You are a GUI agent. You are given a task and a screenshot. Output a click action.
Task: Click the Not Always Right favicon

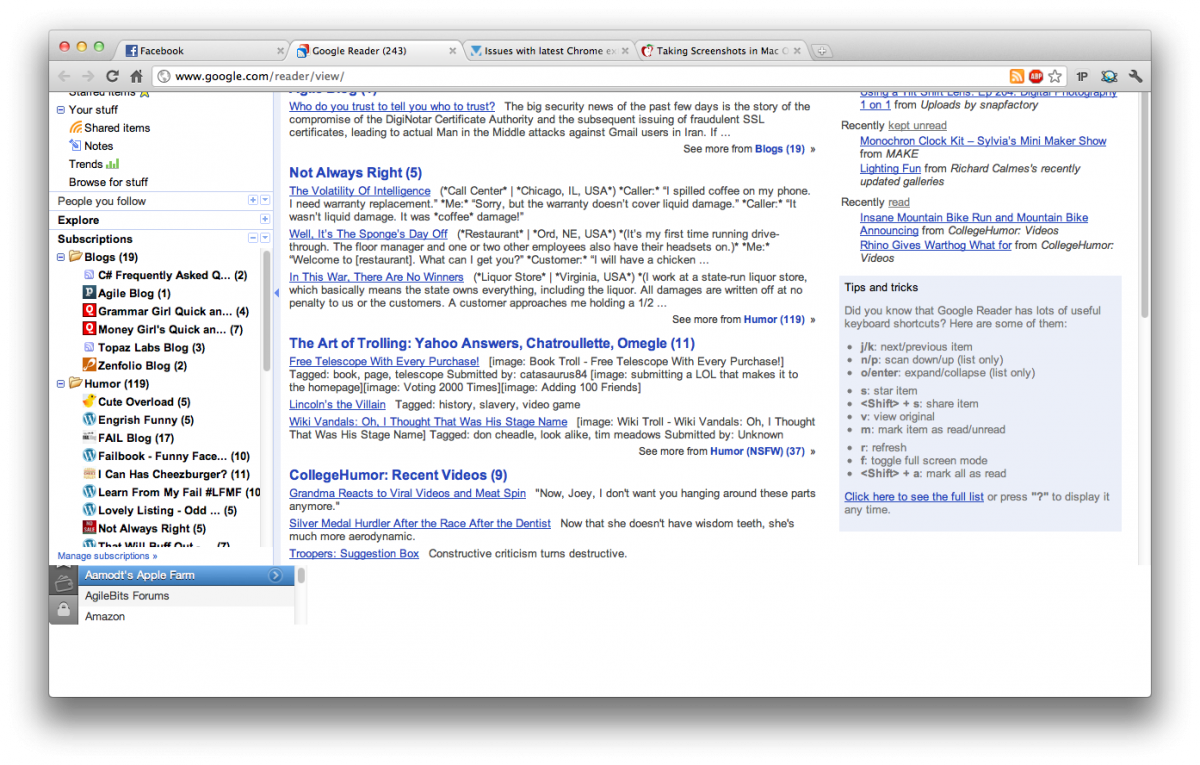point(89,528)
